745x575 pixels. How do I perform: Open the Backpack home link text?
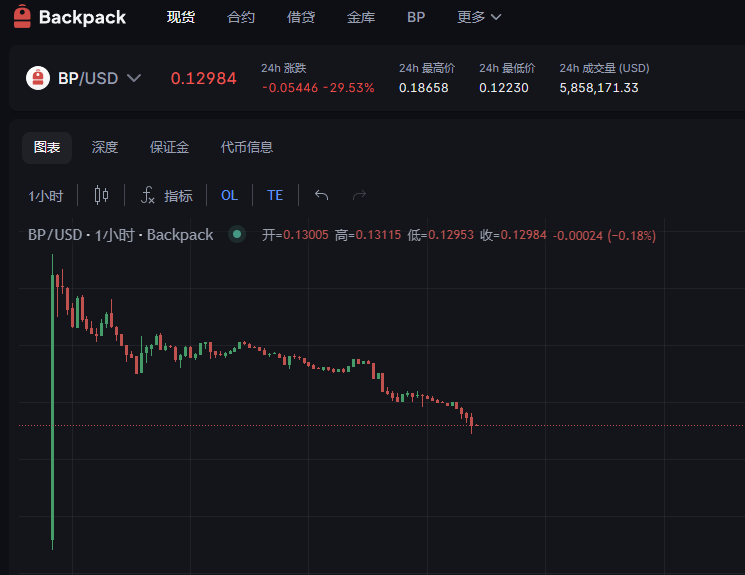[82, 17]
